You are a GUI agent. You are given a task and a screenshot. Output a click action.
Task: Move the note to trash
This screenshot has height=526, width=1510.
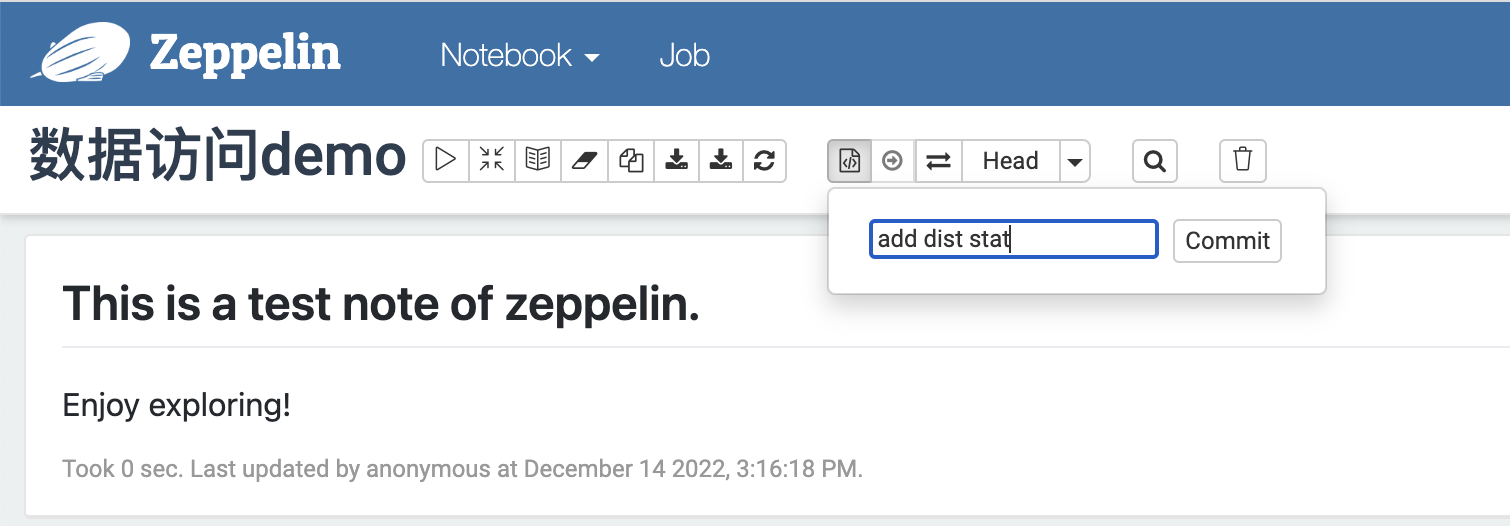click(1243, 160)
